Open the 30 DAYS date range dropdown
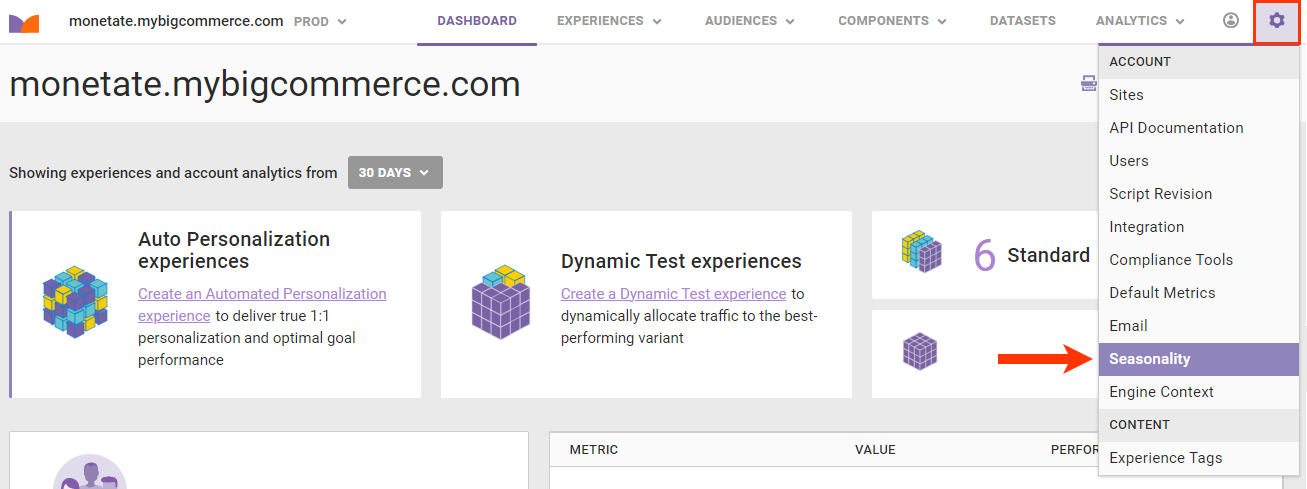1307x489 pixels. [395, 172]
